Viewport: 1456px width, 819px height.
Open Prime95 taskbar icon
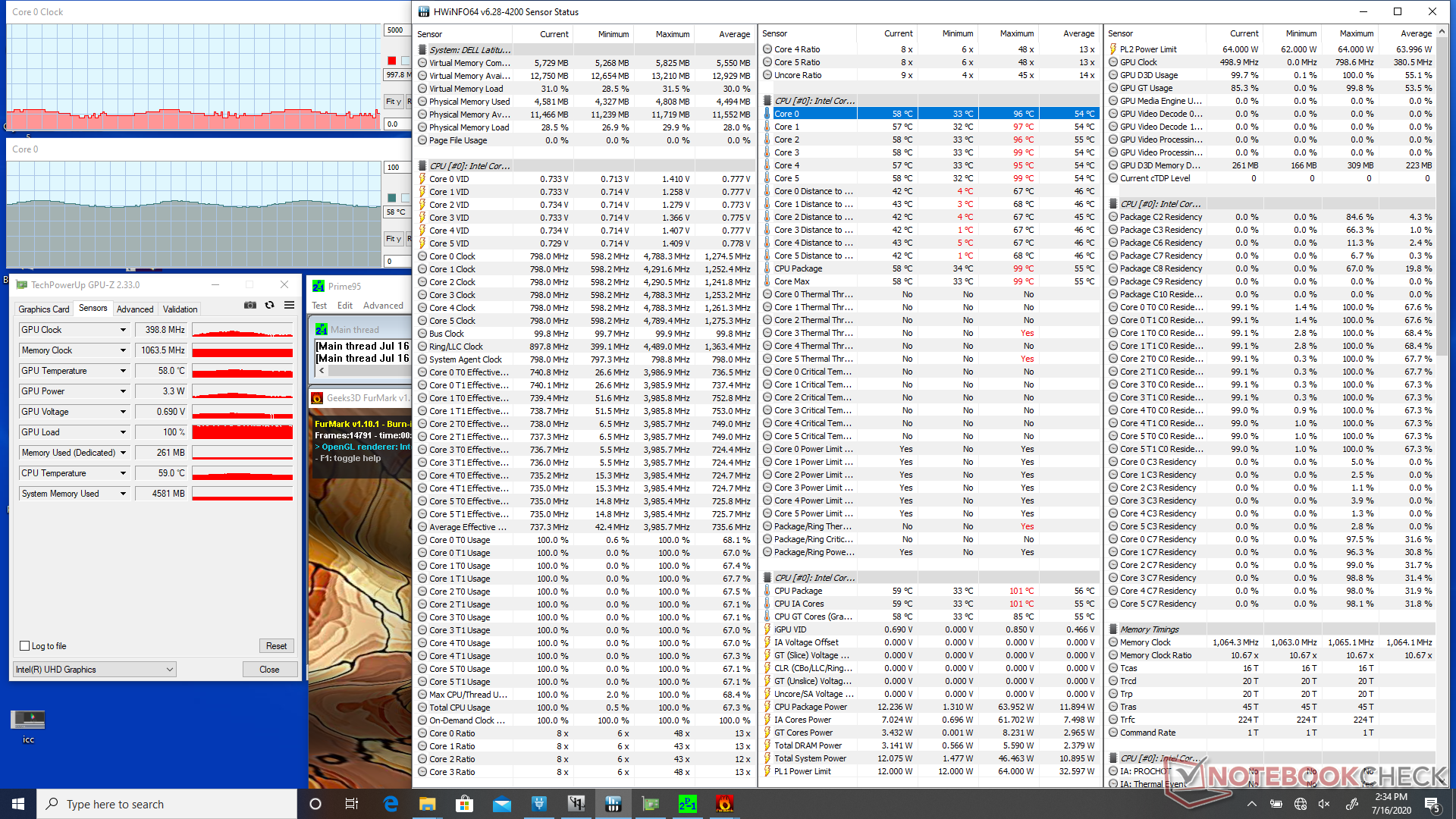[687, 804]
